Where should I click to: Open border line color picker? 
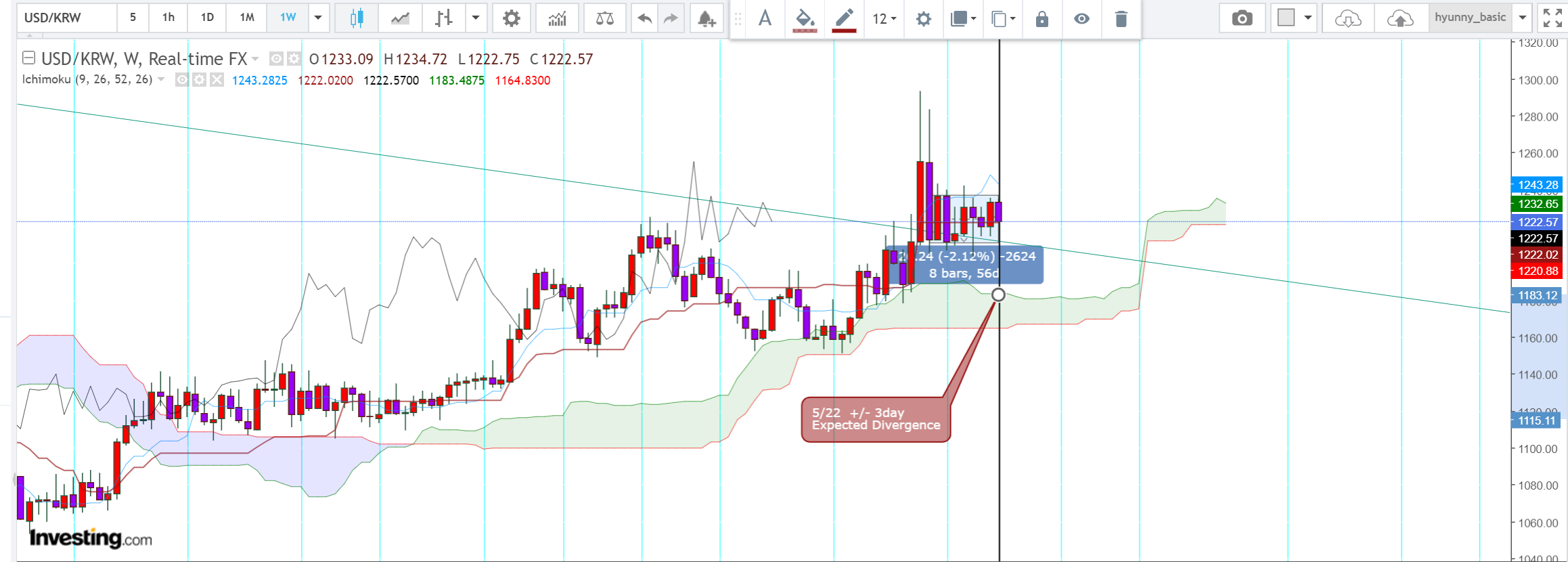[x=844, y=18]
